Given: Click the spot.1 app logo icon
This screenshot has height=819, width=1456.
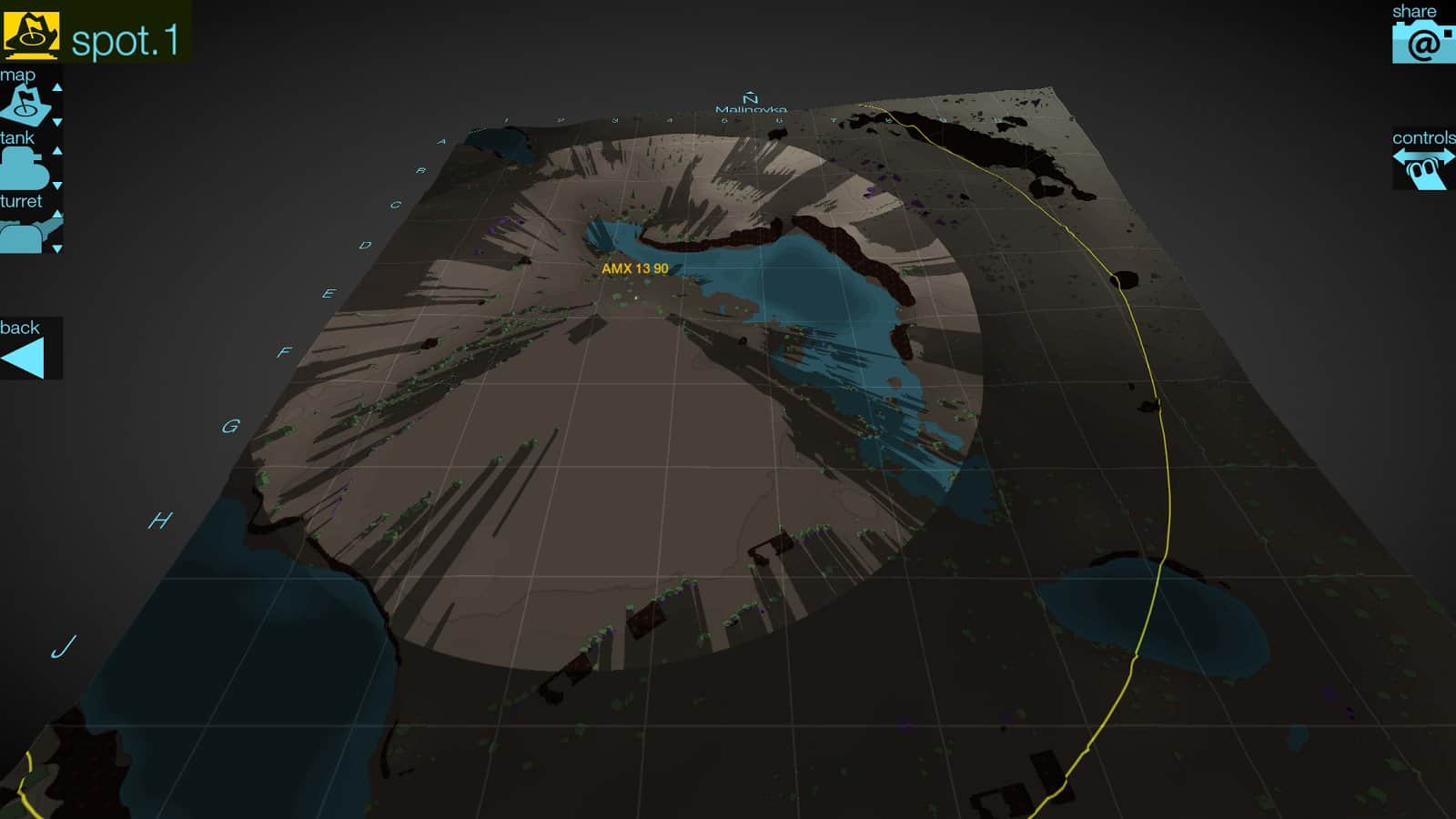Looking at the screenshot, I should 31,35.
